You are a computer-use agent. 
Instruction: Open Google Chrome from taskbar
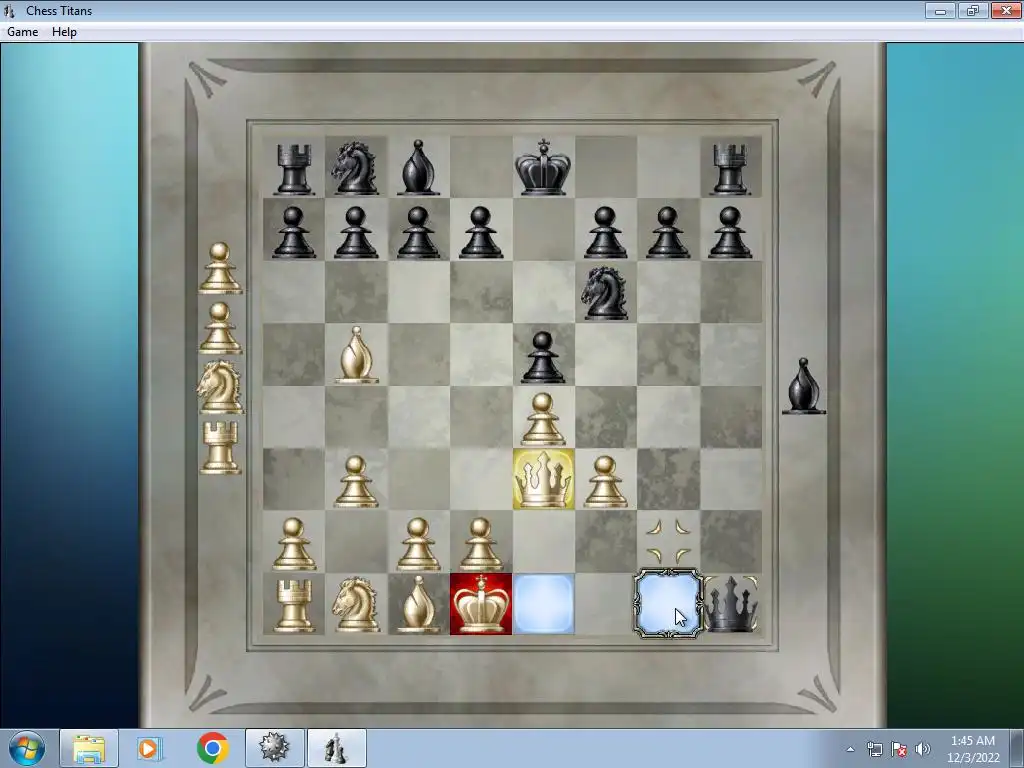click(x=212, y=748)
